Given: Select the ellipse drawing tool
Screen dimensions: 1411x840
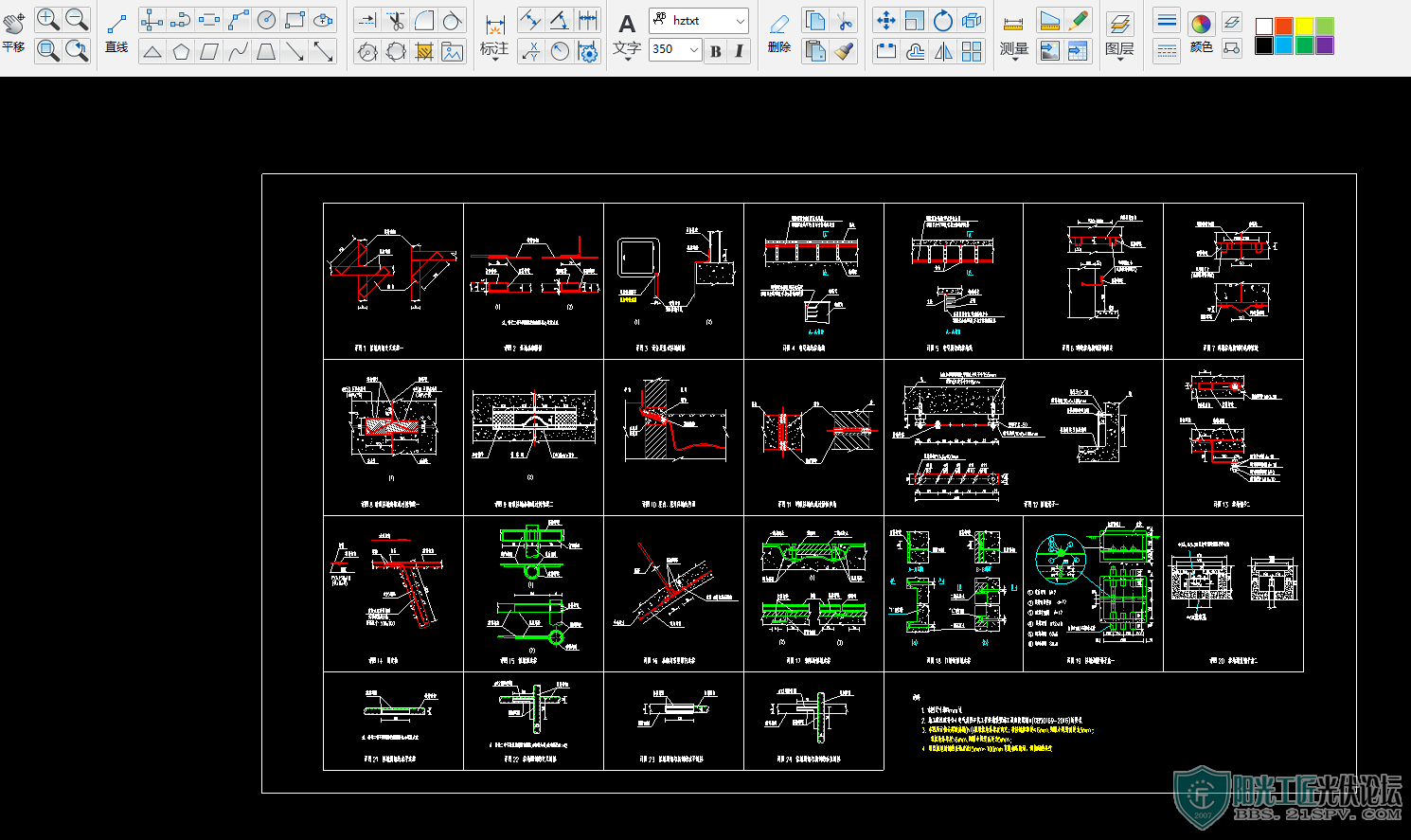Looking at the screenshot, I should (323, 20).
